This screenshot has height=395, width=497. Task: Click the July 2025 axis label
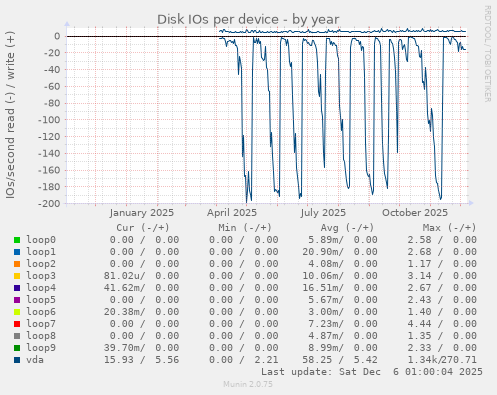(x=323, y=213)
